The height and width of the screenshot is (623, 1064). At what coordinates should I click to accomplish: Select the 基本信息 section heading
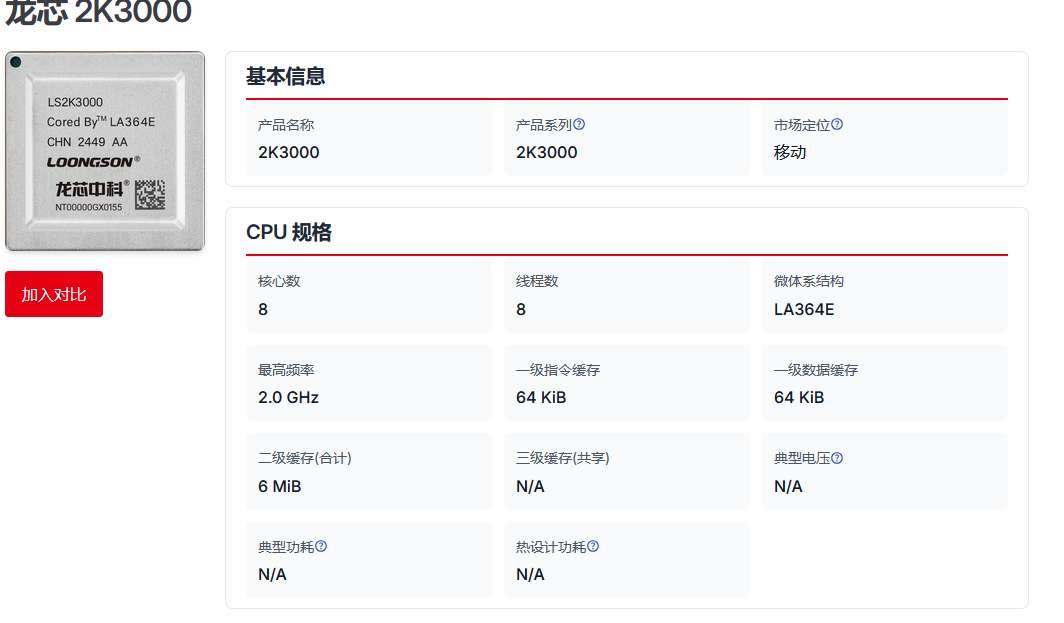(x=285, y=76)
